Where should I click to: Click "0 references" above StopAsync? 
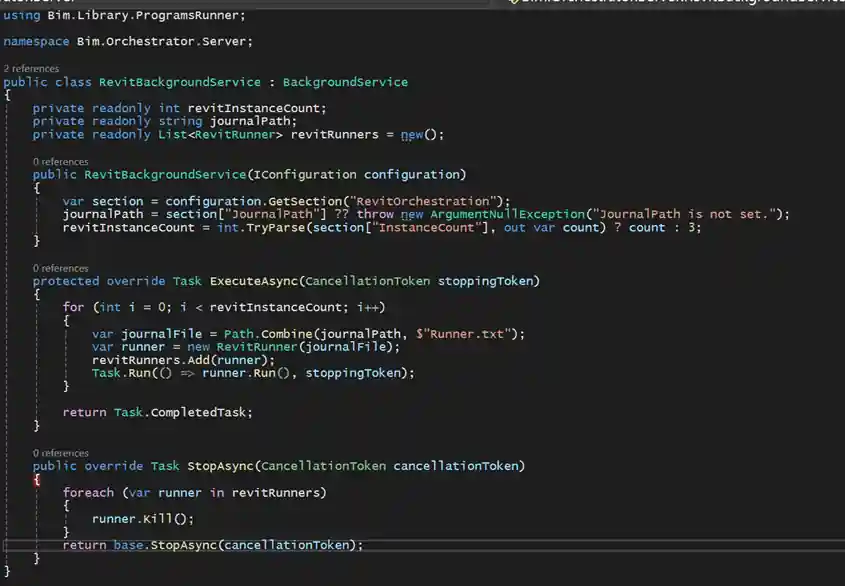[x=60, y=452]
